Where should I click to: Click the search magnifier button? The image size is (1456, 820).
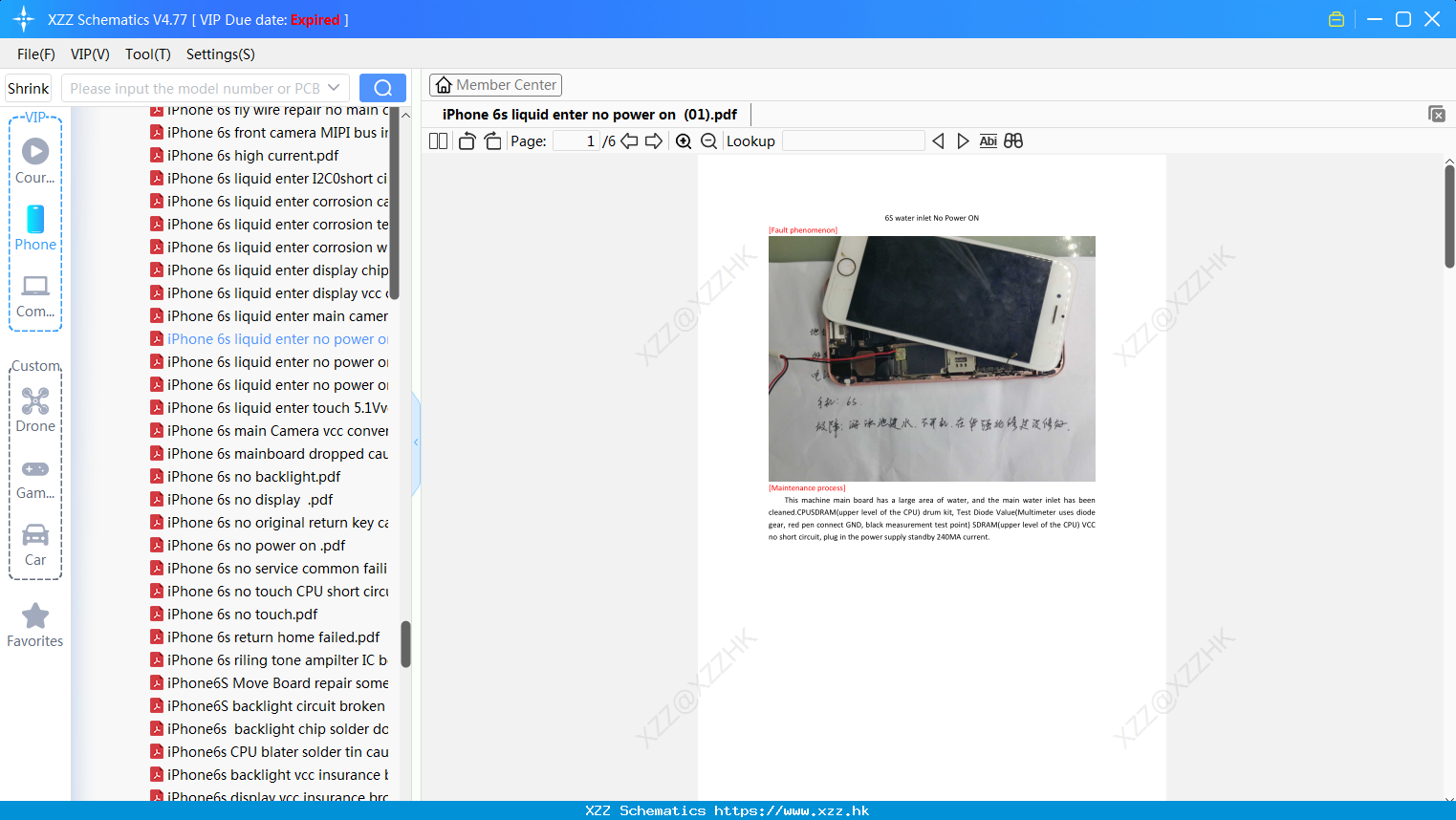click(382, 88)
